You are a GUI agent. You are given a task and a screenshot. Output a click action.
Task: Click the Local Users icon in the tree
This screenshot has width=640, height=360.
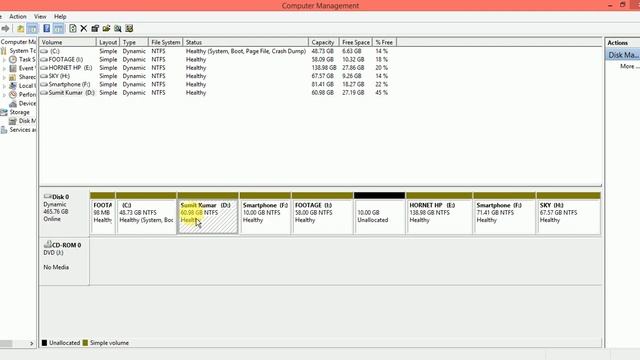[x=13, y=86]
